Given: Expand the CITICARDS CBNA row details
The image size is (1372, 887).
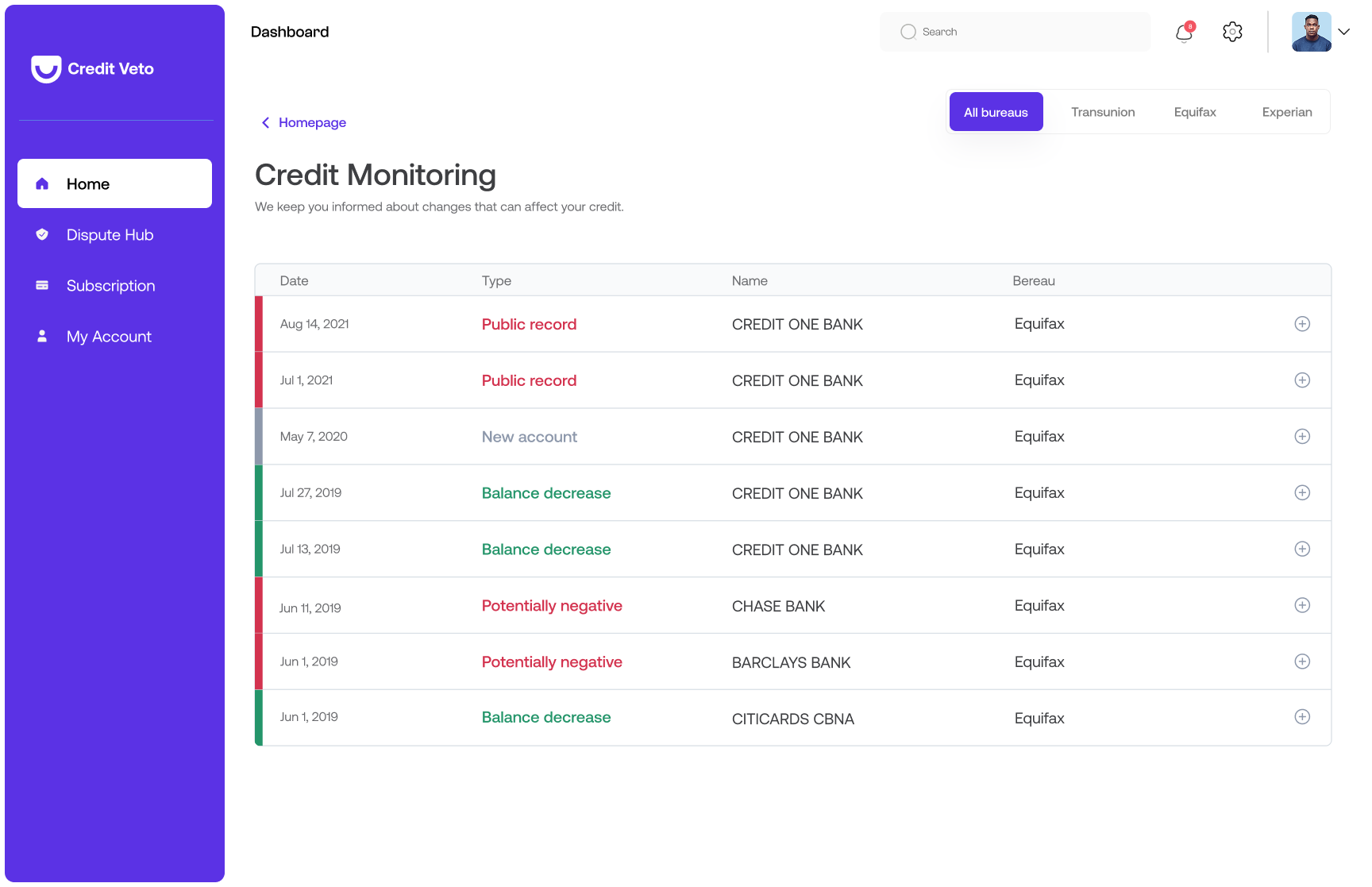Looking at the screenshot, I should pyautogui.click(x=1302, y=717).
